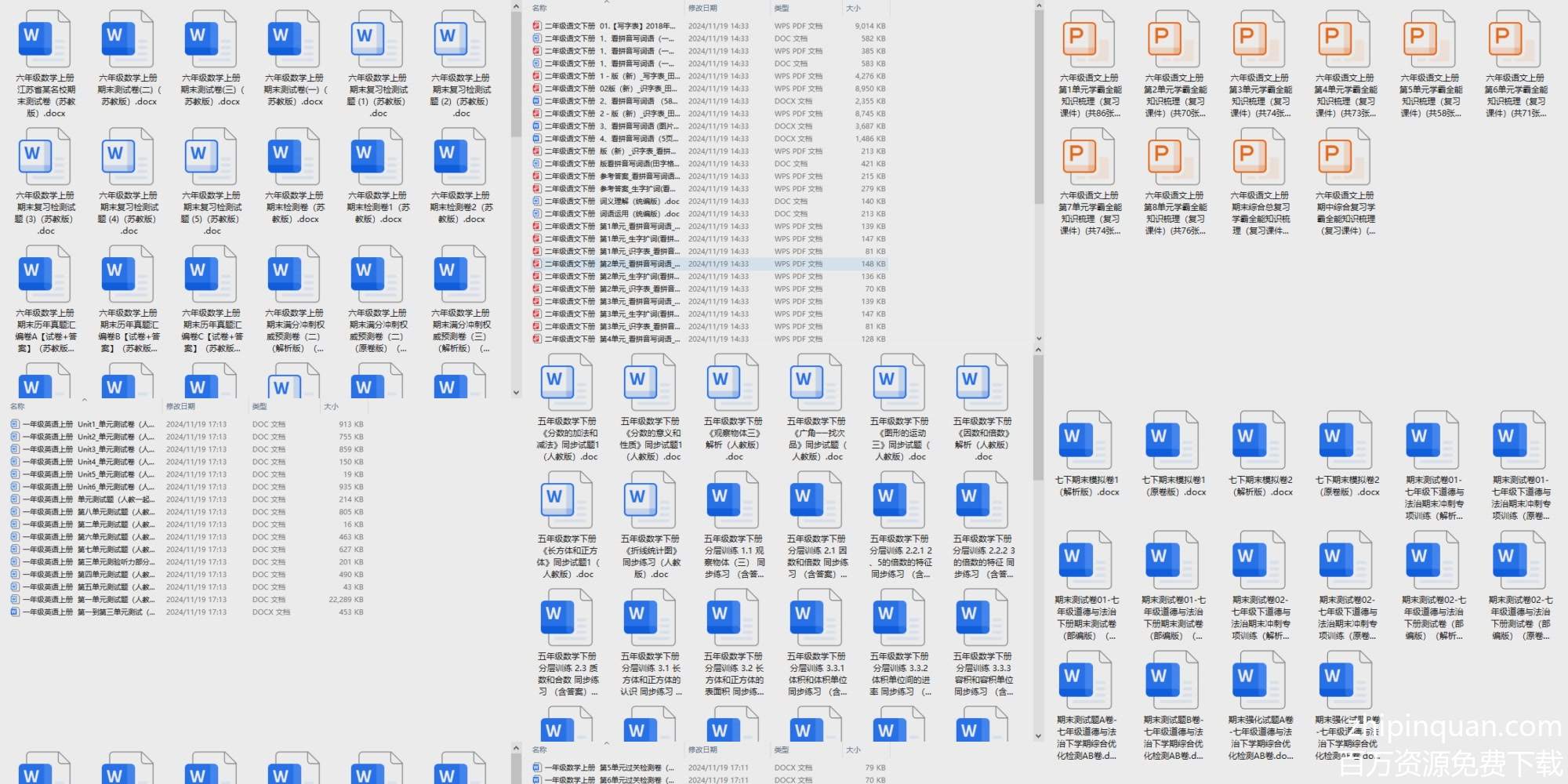Open the 期中综合复习学霸全能知识梳理 PowerPoint file
The height and width of the screenshot is (784, 1568).
click(x=1344, y=157)
